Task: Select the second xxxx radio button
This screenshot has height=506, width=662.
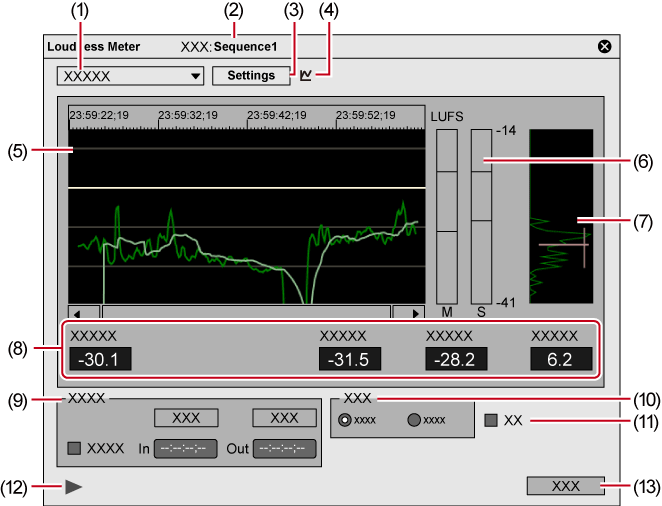Action: click(x=413, y=420)
